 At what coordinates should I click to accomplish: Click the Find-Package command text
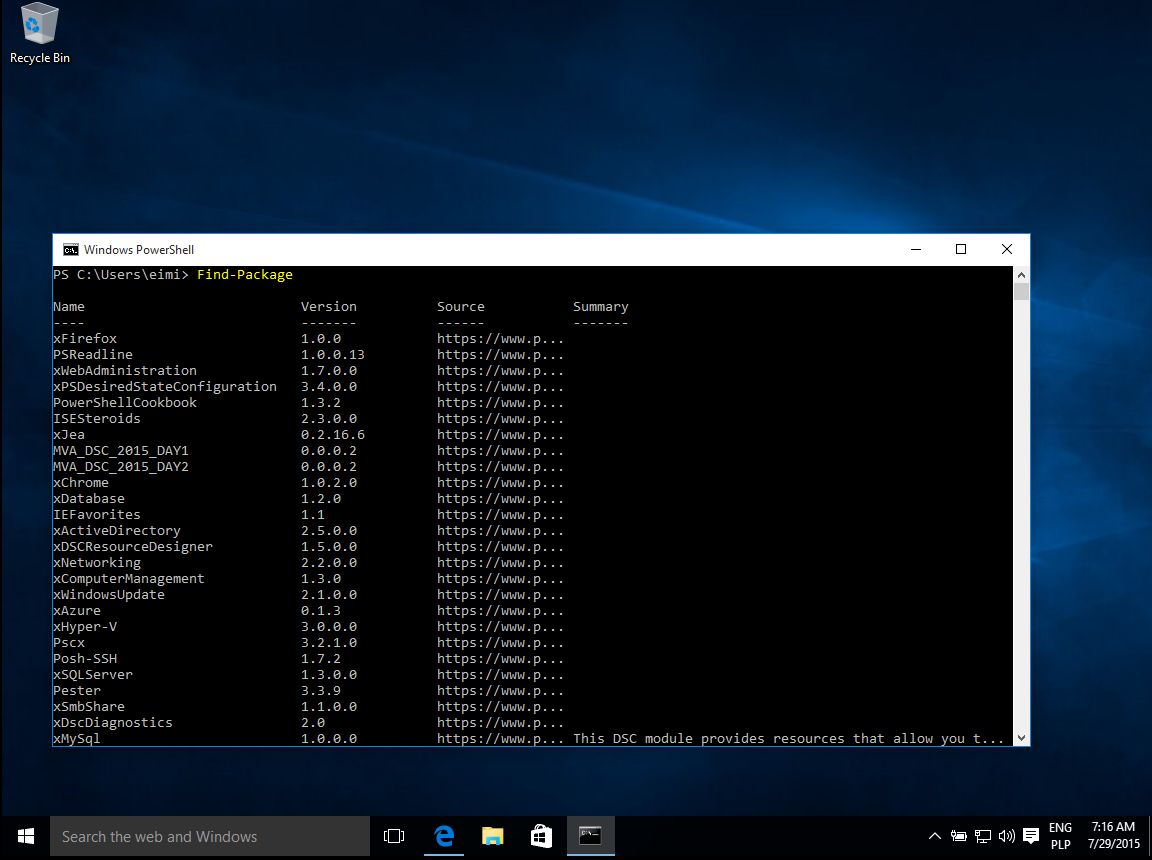pos(245,275)
